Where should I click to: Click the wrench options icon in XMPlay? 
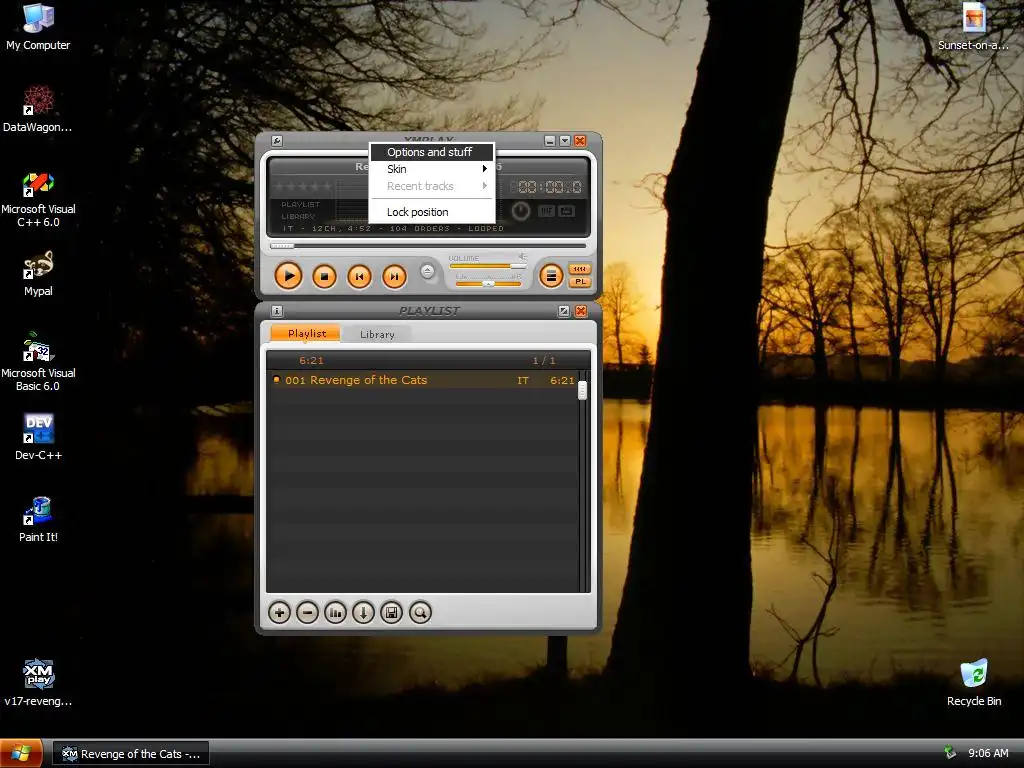(x=277, y=141)
